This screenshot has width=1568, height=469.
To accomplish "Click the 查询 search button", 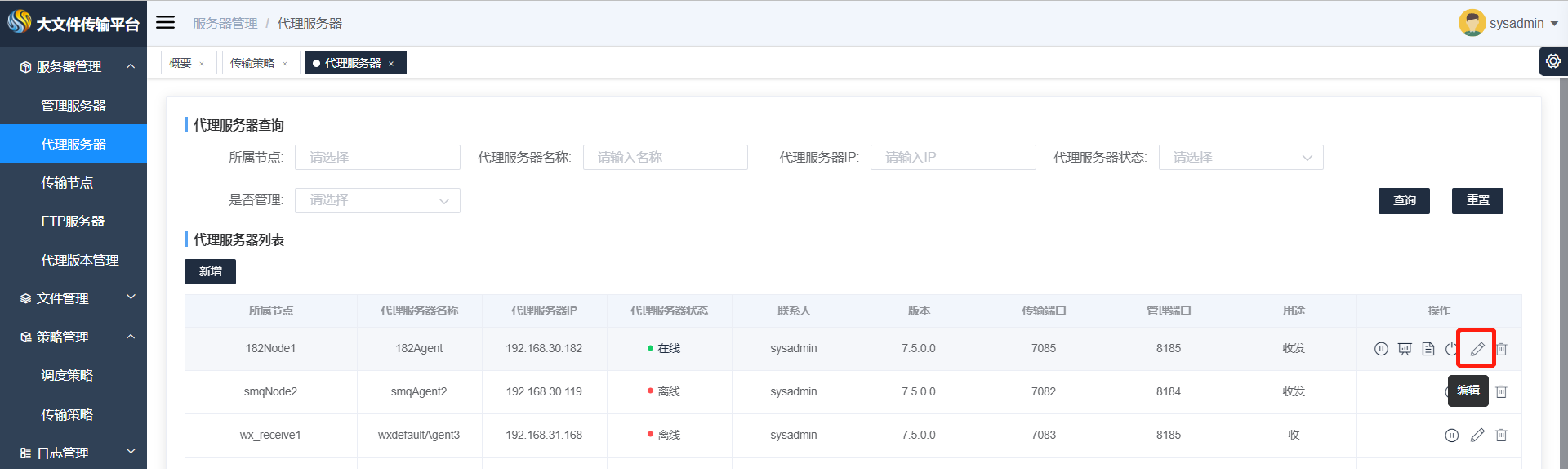I will pos(1404,200).
